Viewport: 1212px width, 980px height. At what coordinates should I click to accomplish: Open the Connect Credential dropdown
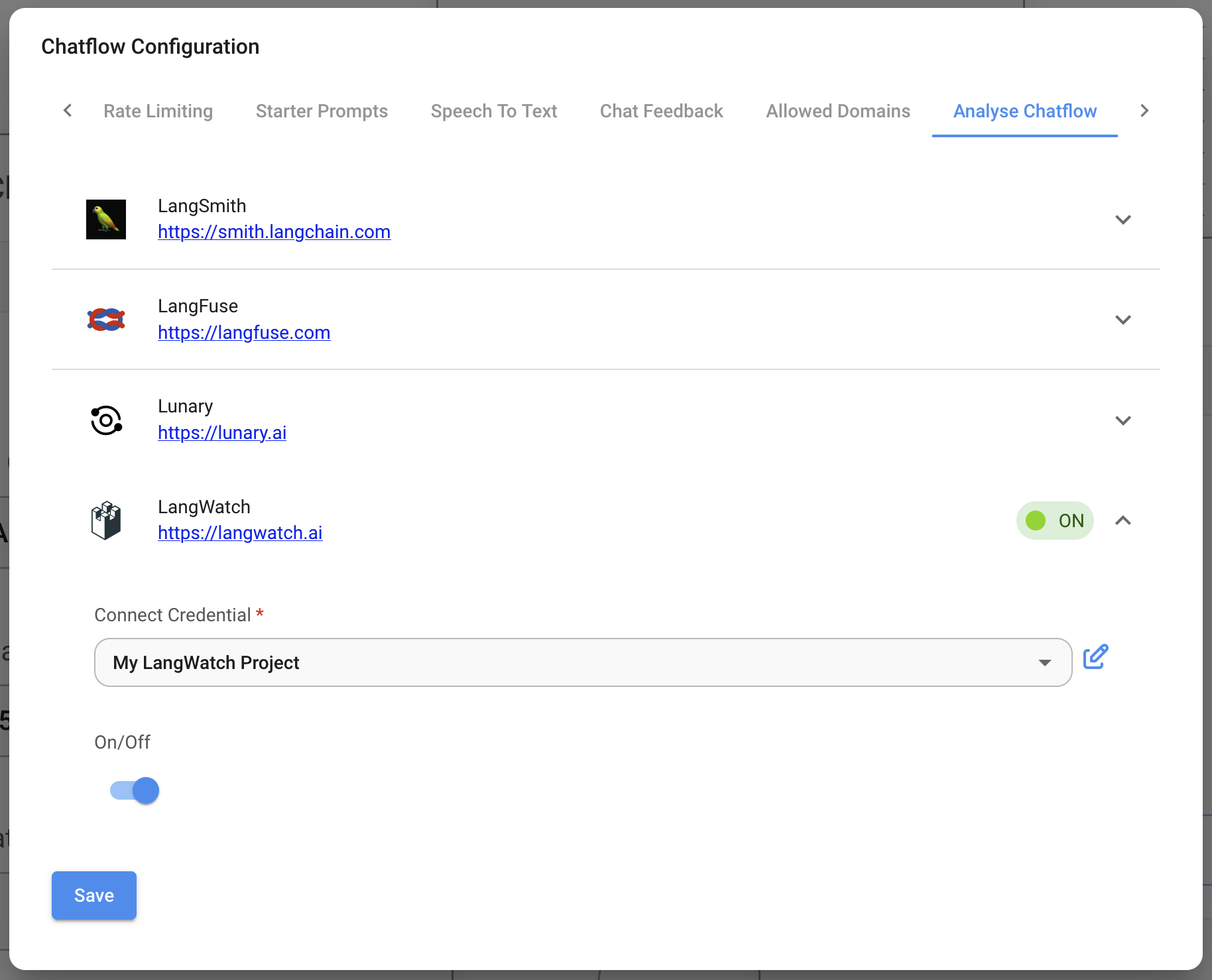[x=583, y=662]
